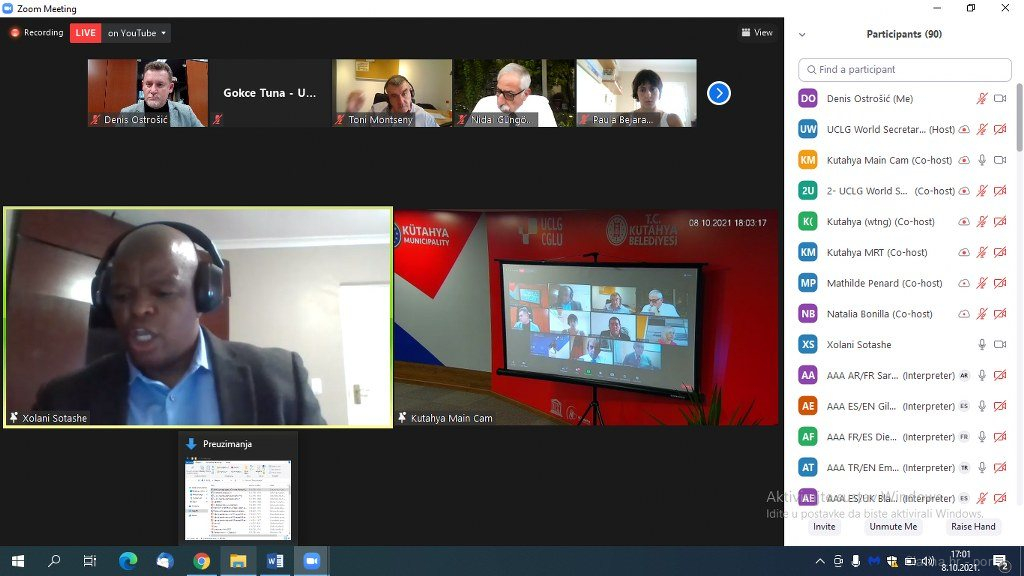Click the Raise Hand button
The height and width of the screenshot is (576, 1024).
(x=972, y=526)
